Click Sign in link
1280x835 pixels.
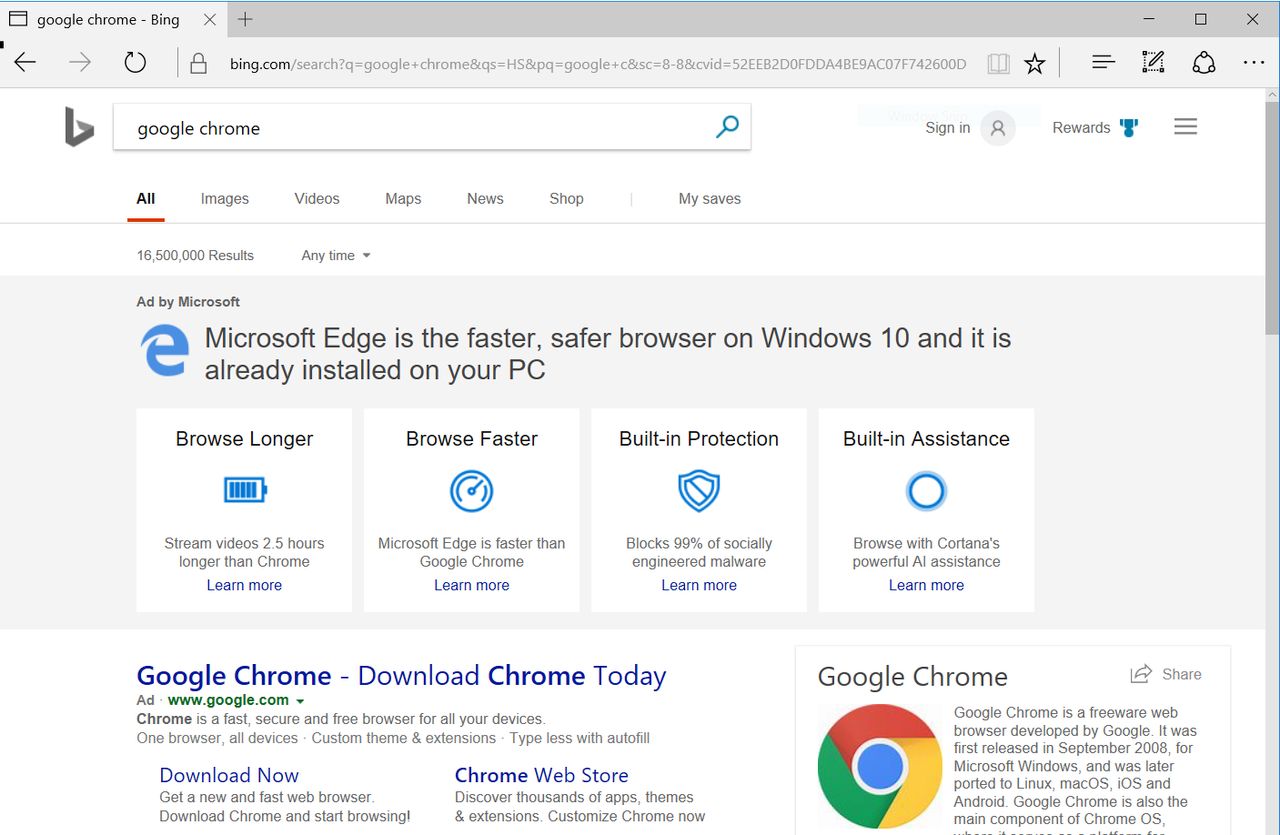(x=947, y=128)
